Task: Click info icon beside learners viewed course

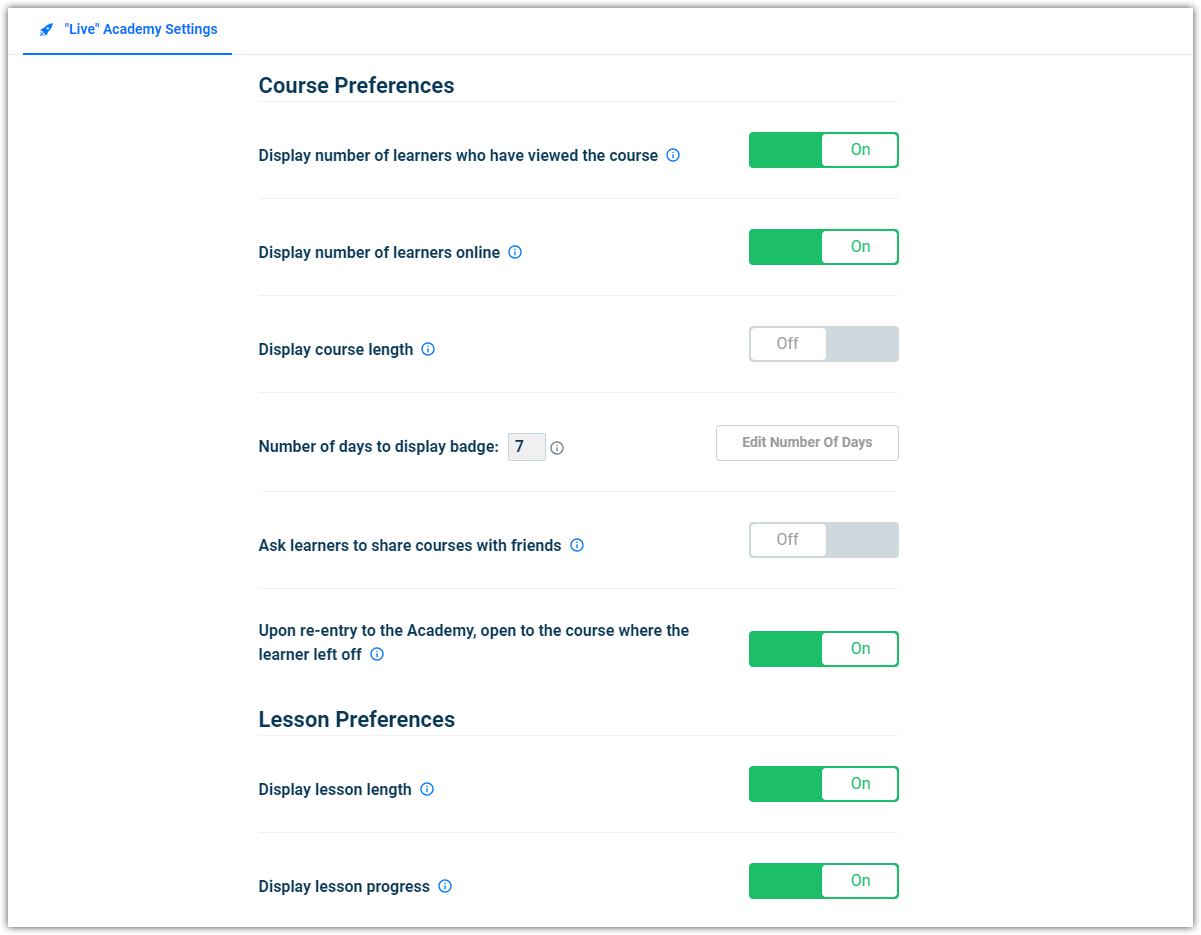Action: [x=673, y=155]
